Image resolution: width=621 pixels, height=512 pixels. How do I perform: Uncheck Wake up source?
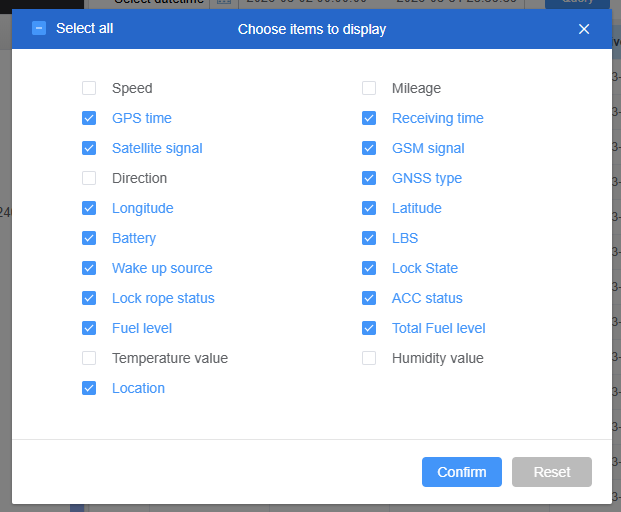tap(89, 268)
